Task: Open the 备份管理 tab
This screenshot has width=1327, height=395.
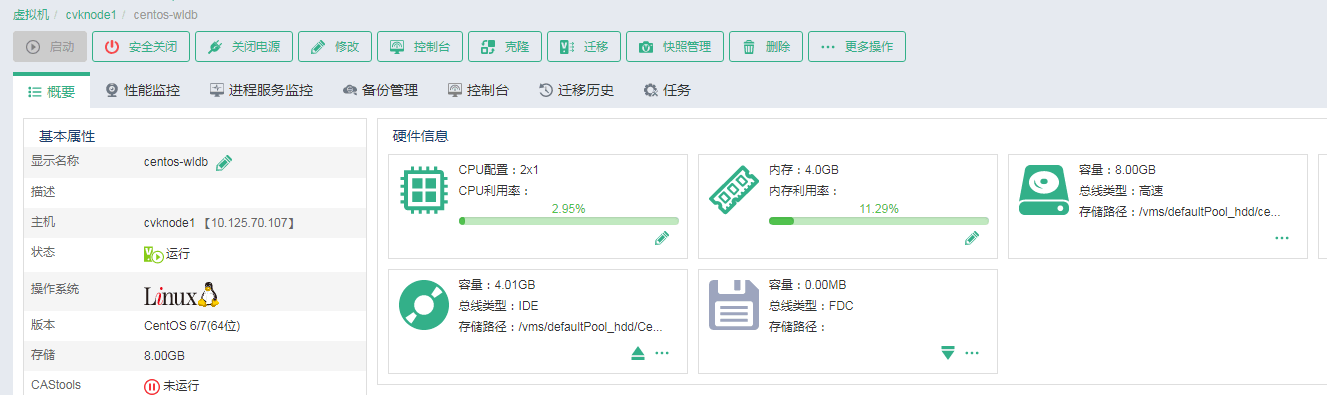Action: (380, 91)
